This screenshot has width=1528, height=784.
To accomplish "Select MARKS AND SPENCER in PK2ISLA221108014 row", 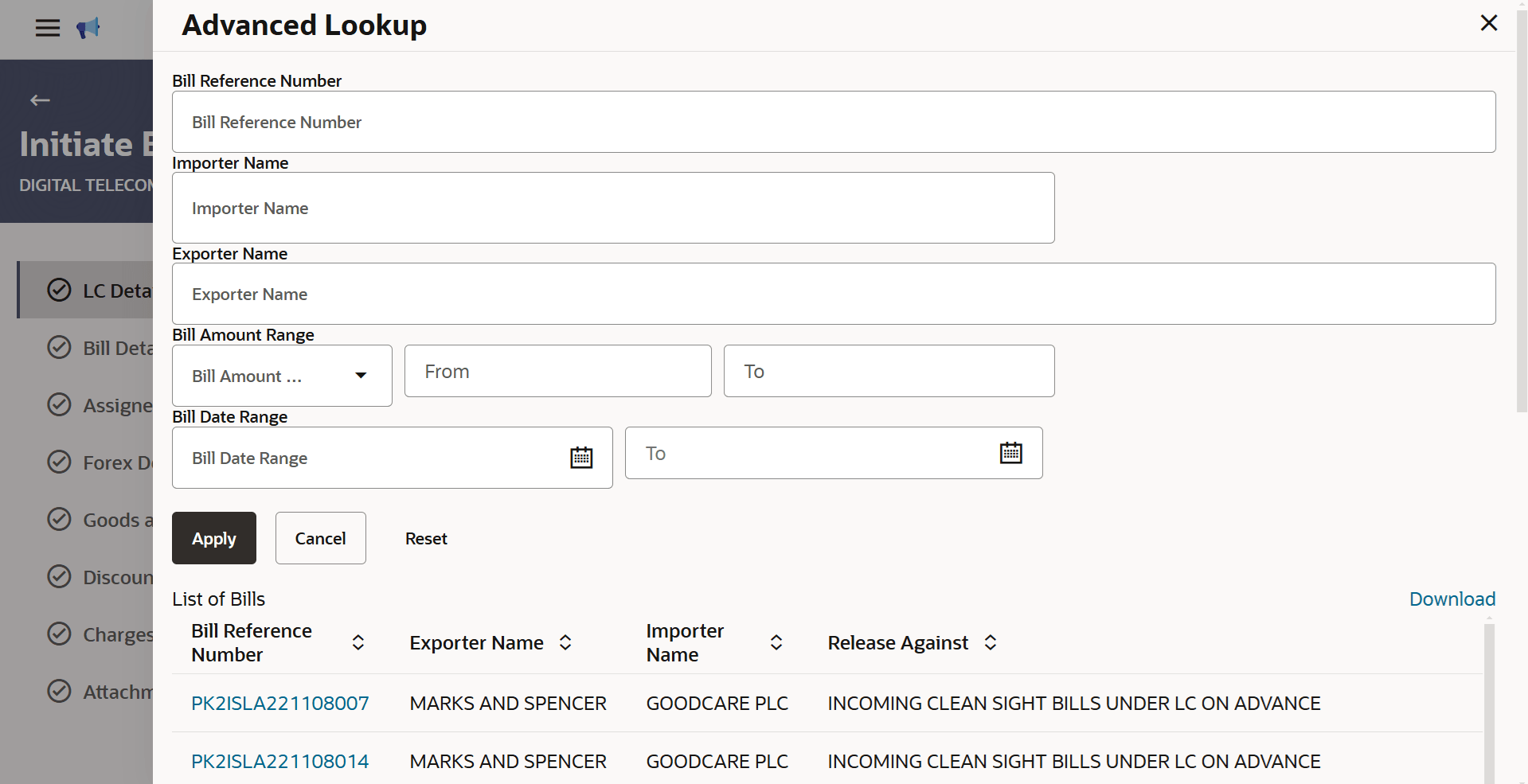I will (508, 761).
